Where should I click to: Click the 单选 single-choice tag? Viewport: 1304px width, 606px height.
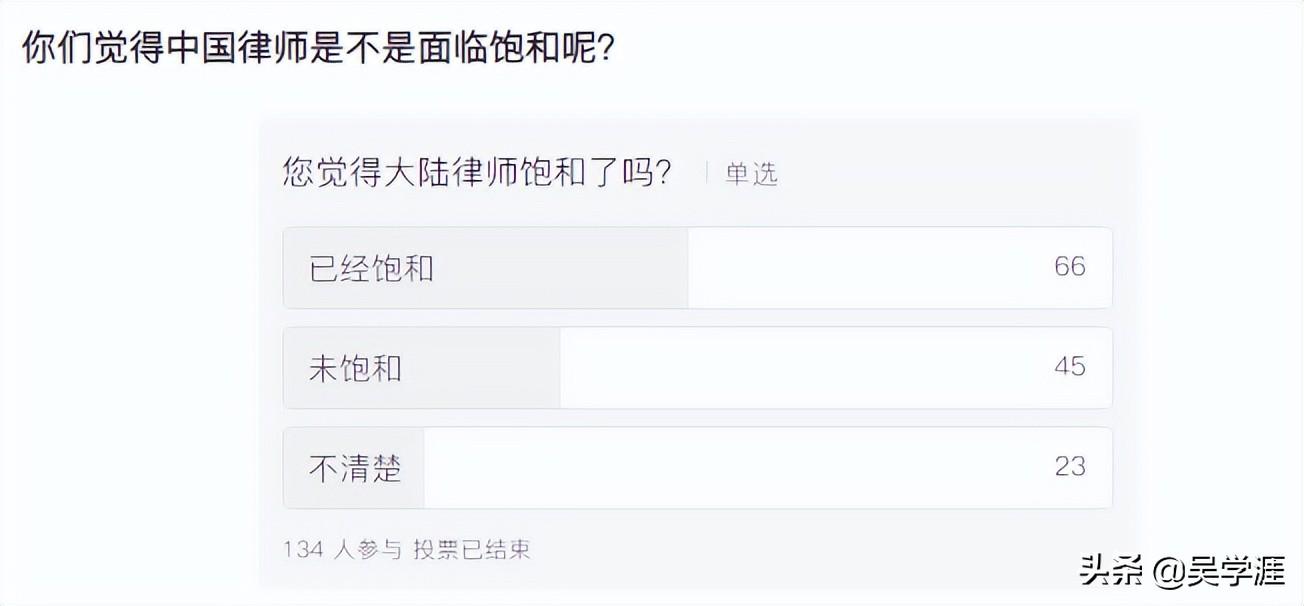pos(751,174)
